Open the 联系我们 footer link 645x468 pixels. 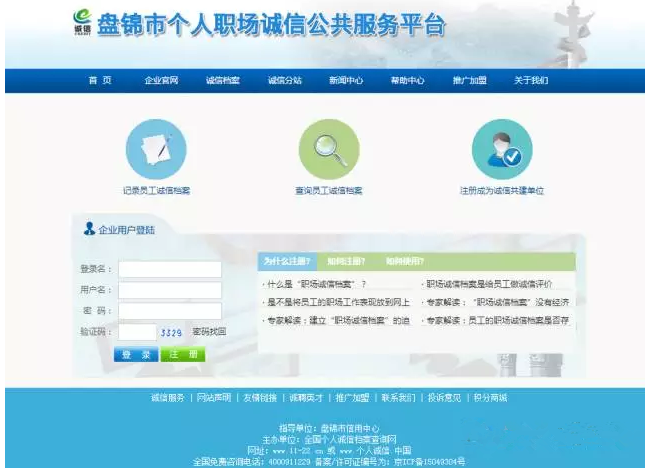tap(398, 398)
